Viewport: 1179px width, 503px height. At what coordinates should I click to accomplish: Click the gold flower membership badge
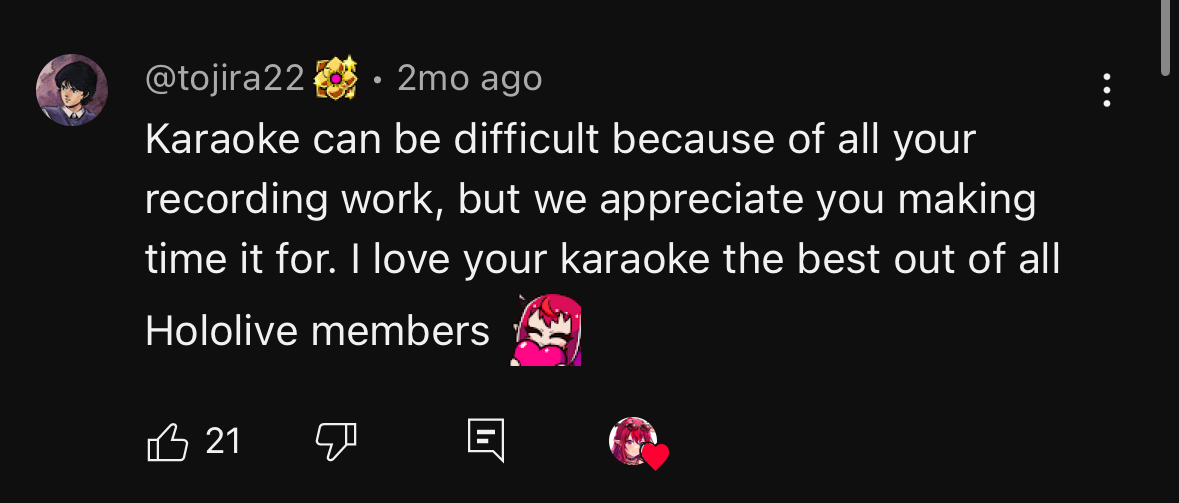tap(336, 78)
